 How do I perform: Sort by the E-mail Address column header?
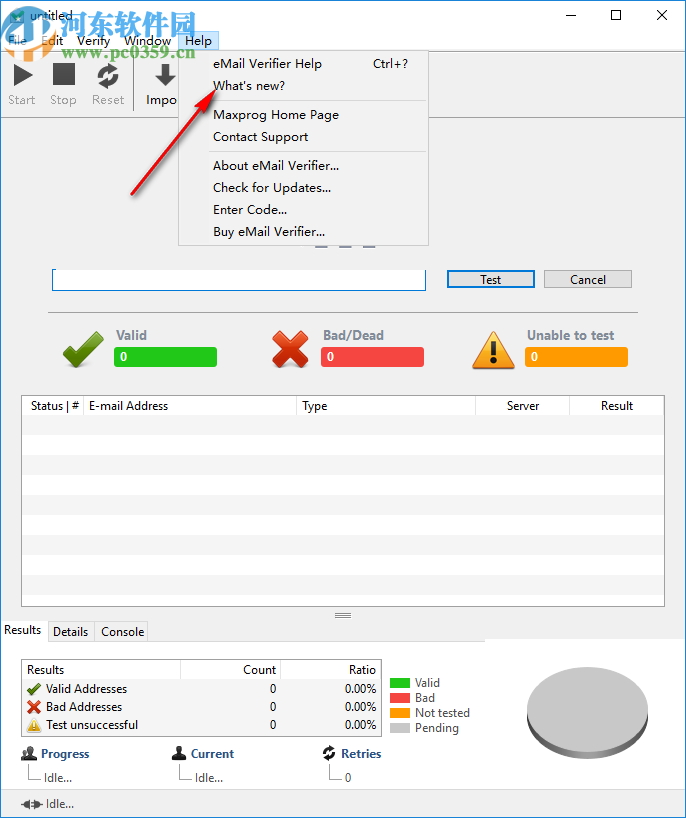190,406
